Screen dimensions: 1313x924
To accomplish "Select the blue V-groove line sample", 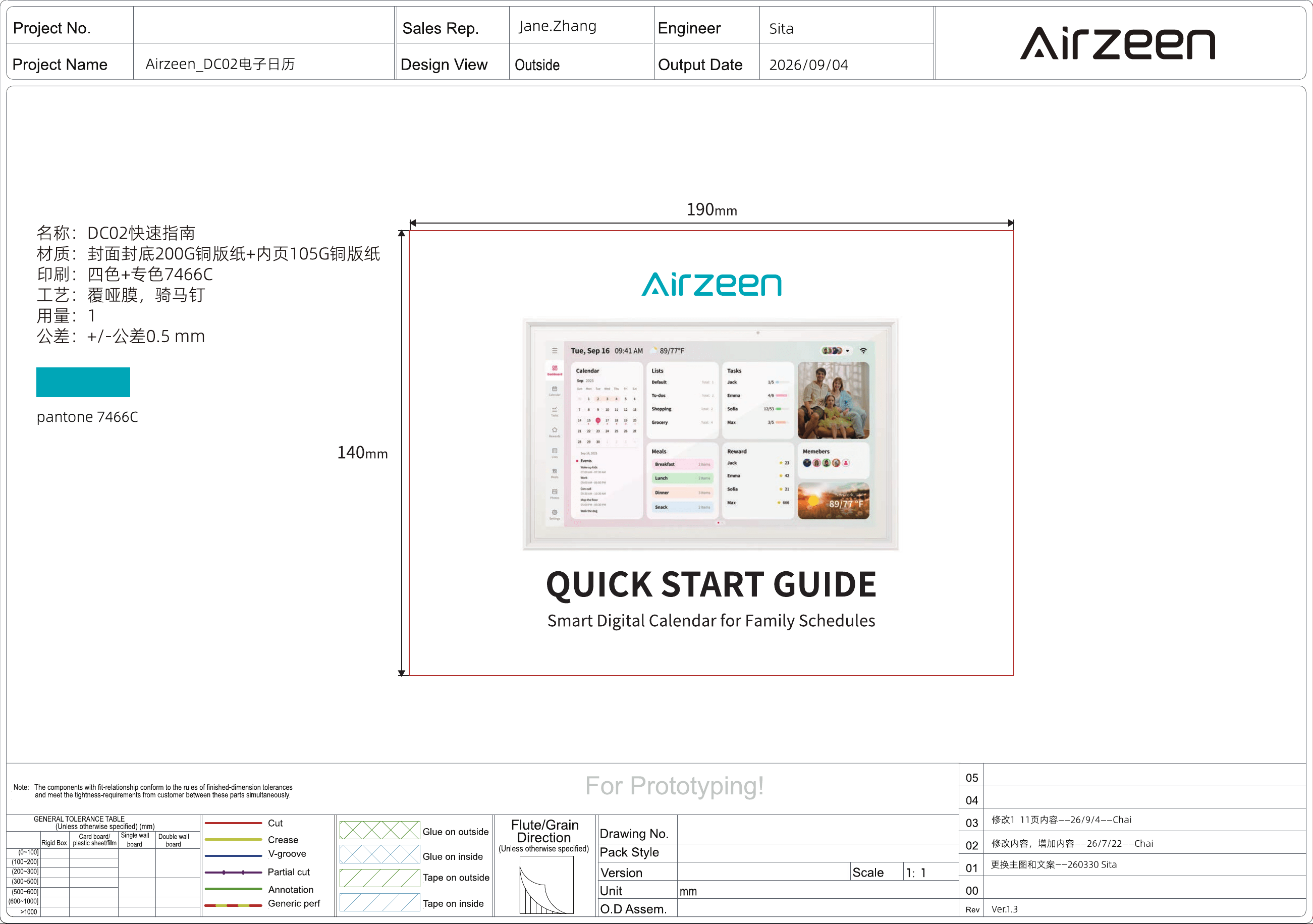I will tap(233, 856).
